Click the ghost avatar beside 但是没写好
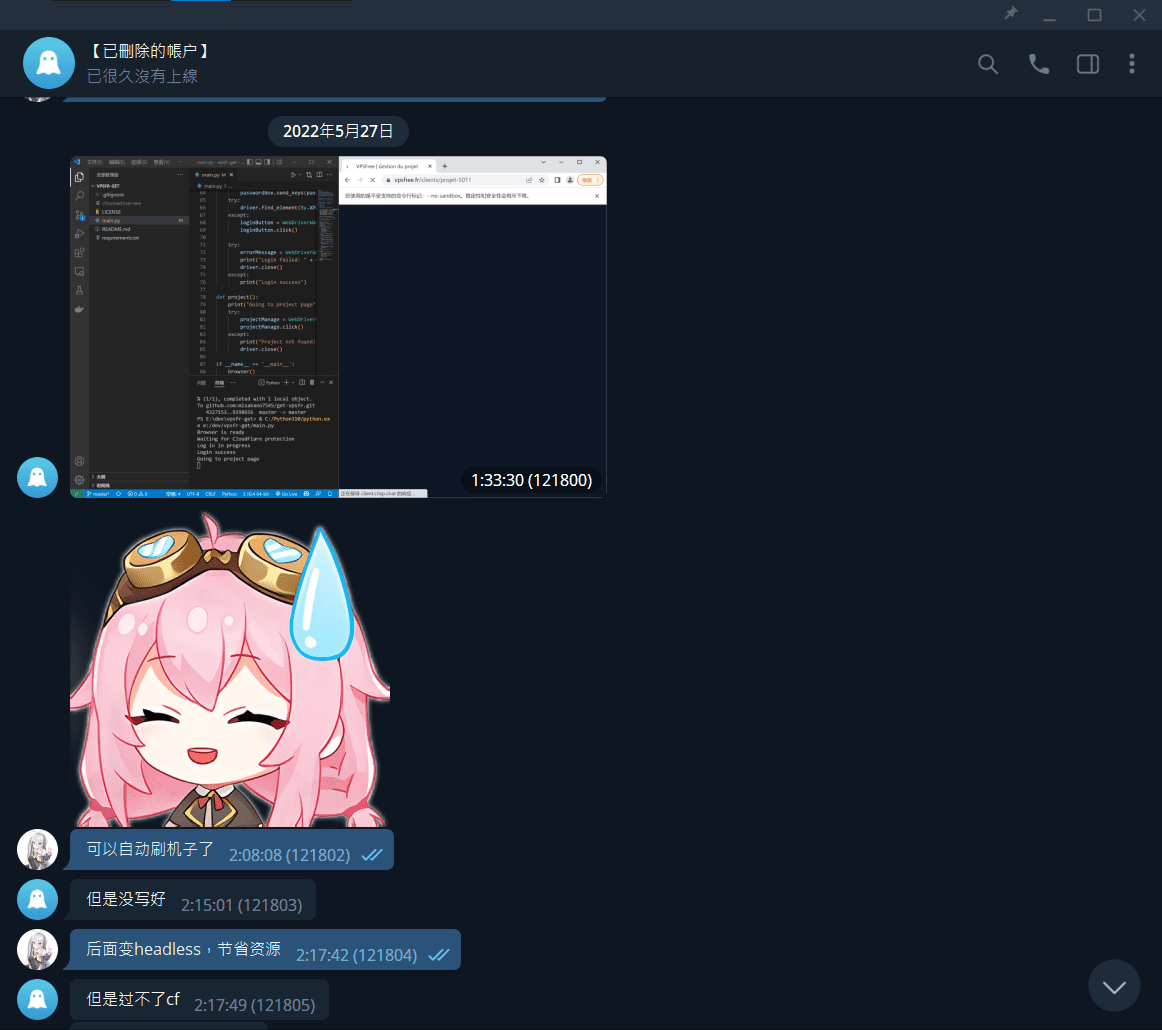The width and height of the screenshot is (1162, 1030). coord(38,900)
